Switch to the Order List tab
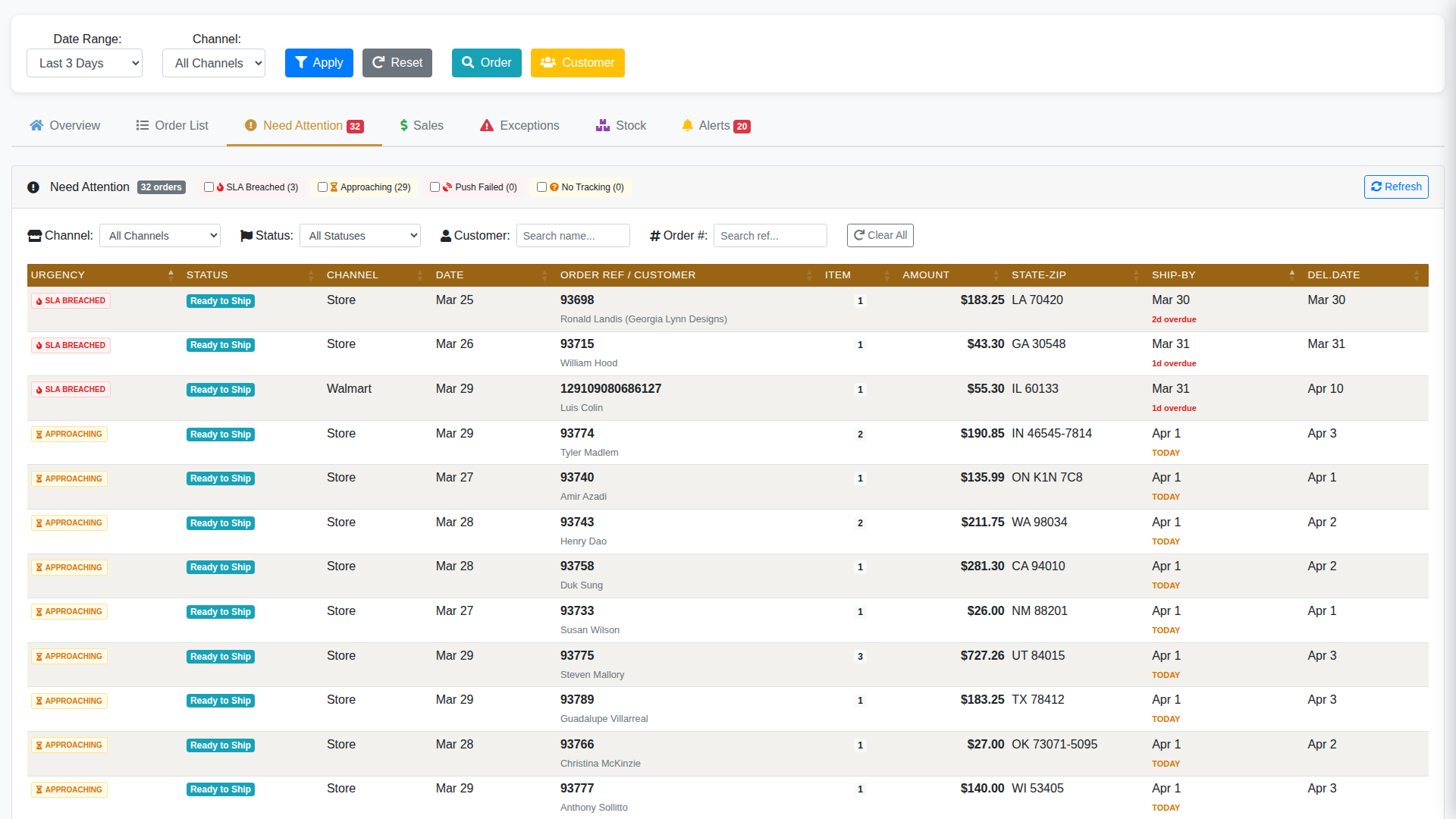The width and height of the screenshot is (1456, 819). pos(172,125)
